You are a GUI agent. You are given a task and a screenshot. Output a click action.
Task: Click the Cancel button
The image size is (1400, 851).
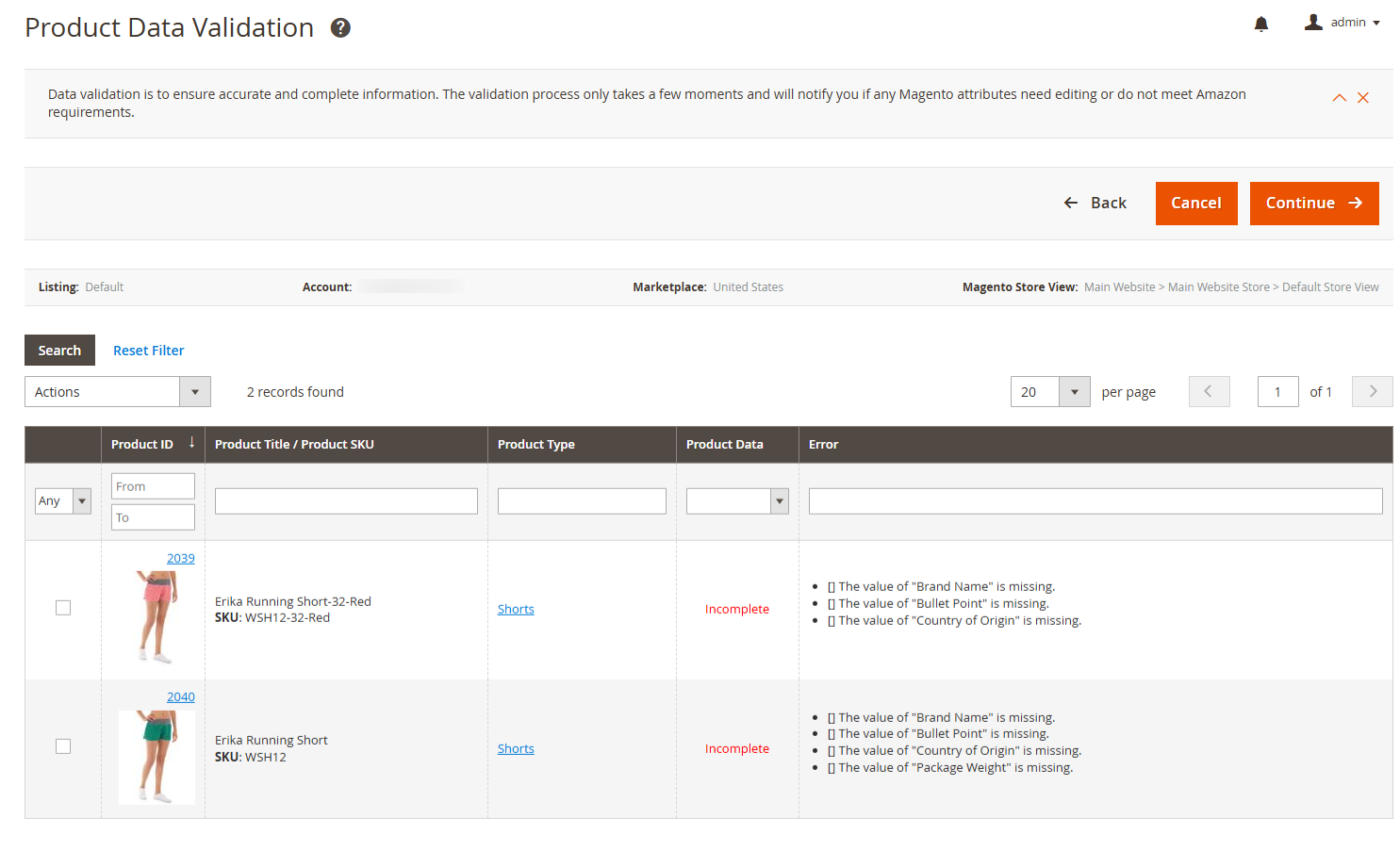click(x=1195, y=204)
